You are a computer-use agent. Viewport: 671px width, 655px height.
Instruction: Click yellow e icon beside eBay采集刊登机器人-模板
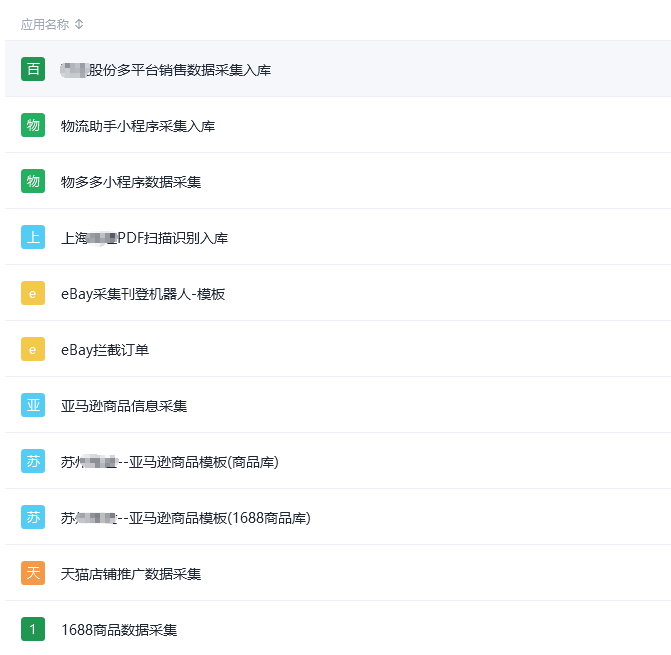click(33, 293)
